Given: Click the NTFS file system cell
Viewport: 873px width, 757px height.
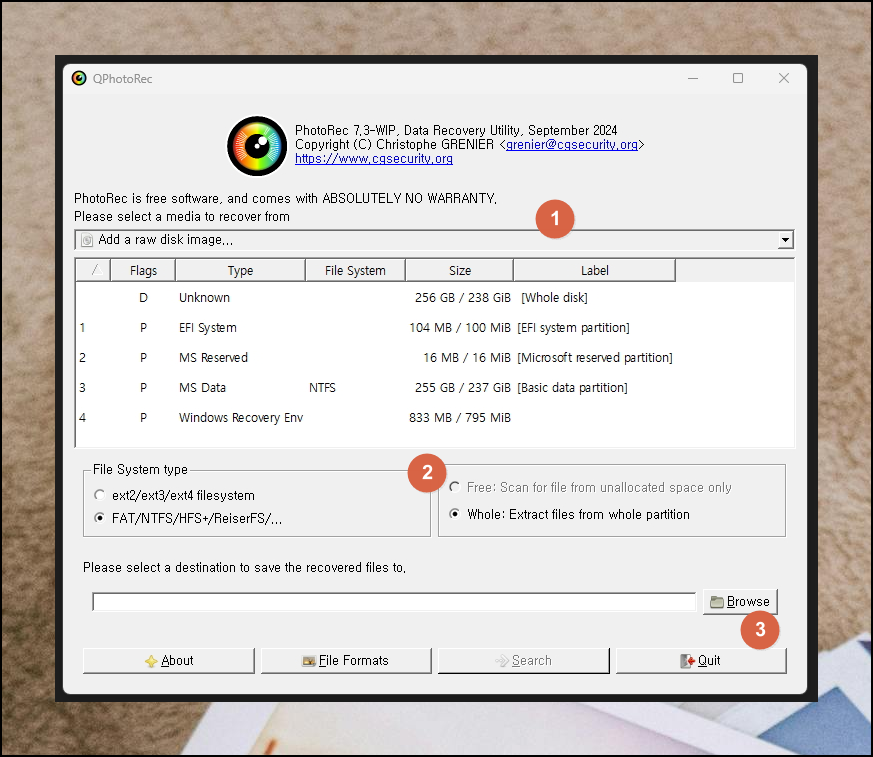Looking at the screenshot, I should (x=322, y=388).
